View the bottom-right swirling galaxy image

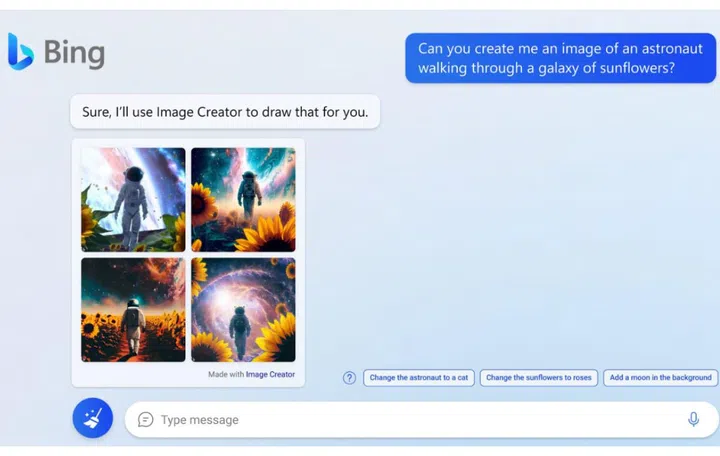tap(243, 309)
